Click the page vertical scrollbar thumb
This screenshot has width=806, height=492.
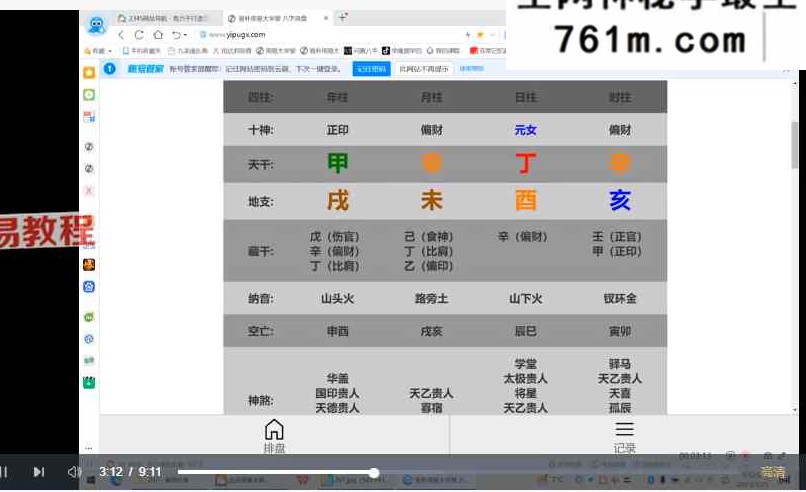[x=794, y=145]
